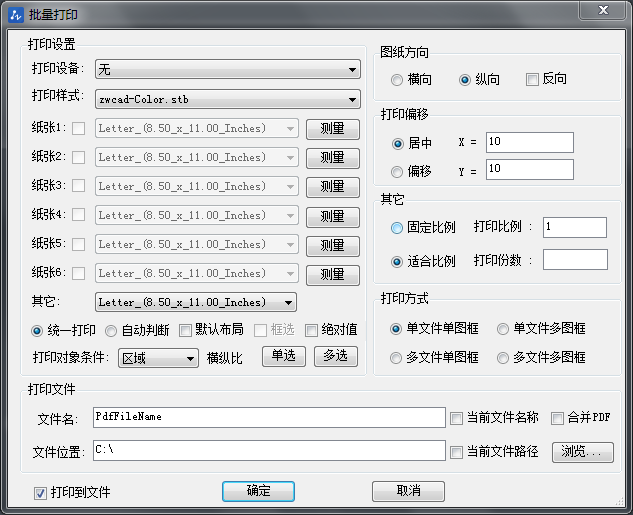Open the 打印对象条件 区域 dropdown
The height and width of the screenshot is (515, 633).
[157, 357]
